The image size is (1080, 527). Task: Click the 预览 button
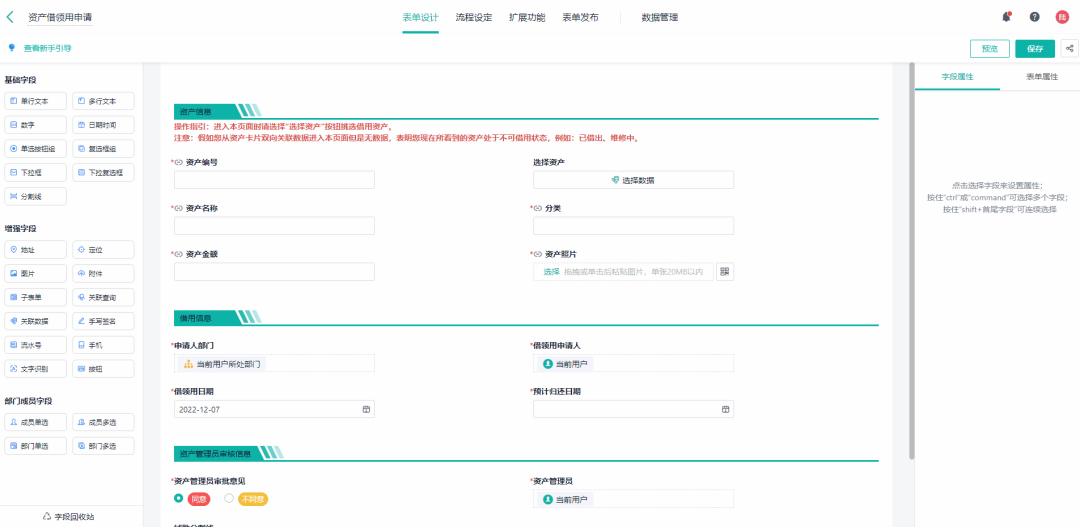point(989,48)
